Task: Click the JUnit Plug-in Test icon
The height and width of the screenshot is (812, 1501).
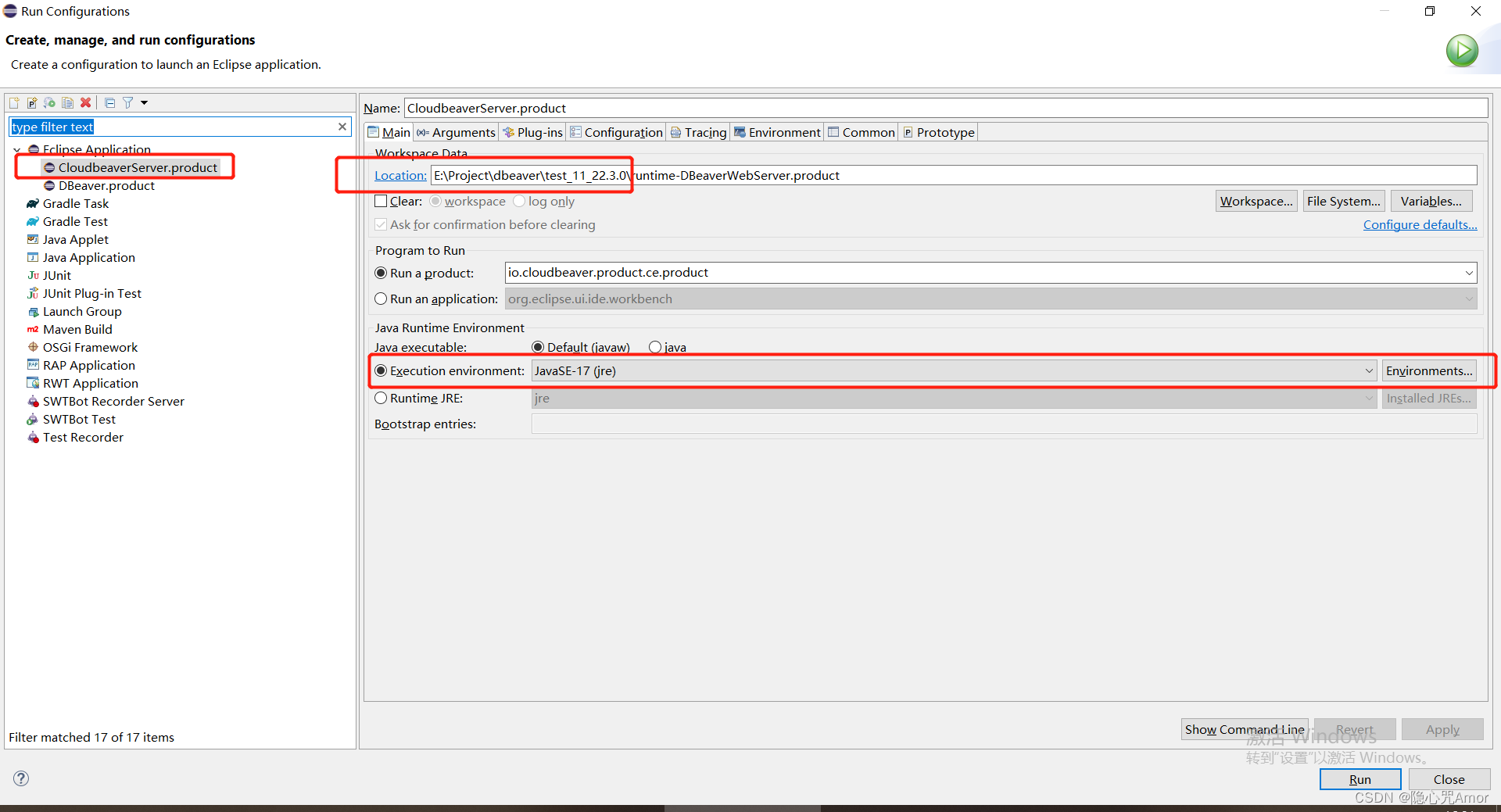Action: 33,293
